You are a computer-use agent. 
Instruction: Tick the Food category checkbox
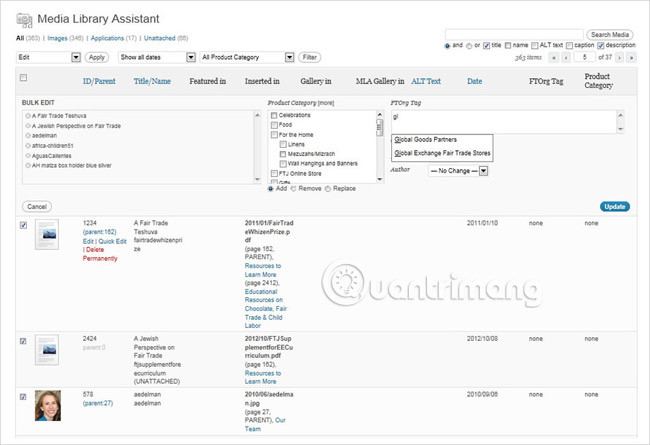(275, 125)
